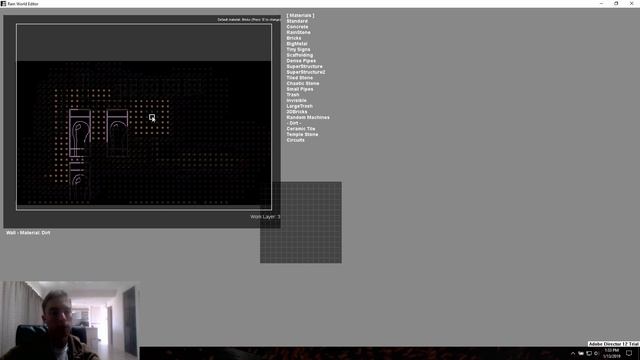The image size is (640, 360).
Task: Click the Rain World Editor title bar icon
Action: coord(3,4)
